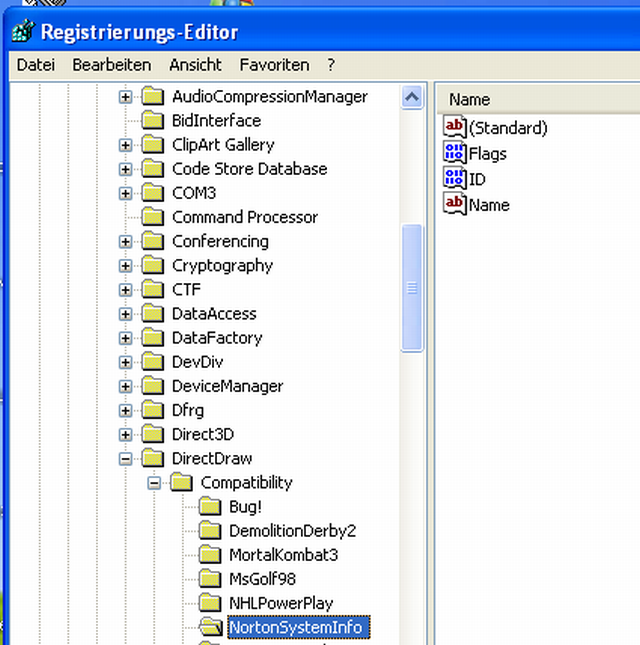Click the Code Store Database folder icon
The height and width of the screenshot is (645, 640).
(153, 169)
